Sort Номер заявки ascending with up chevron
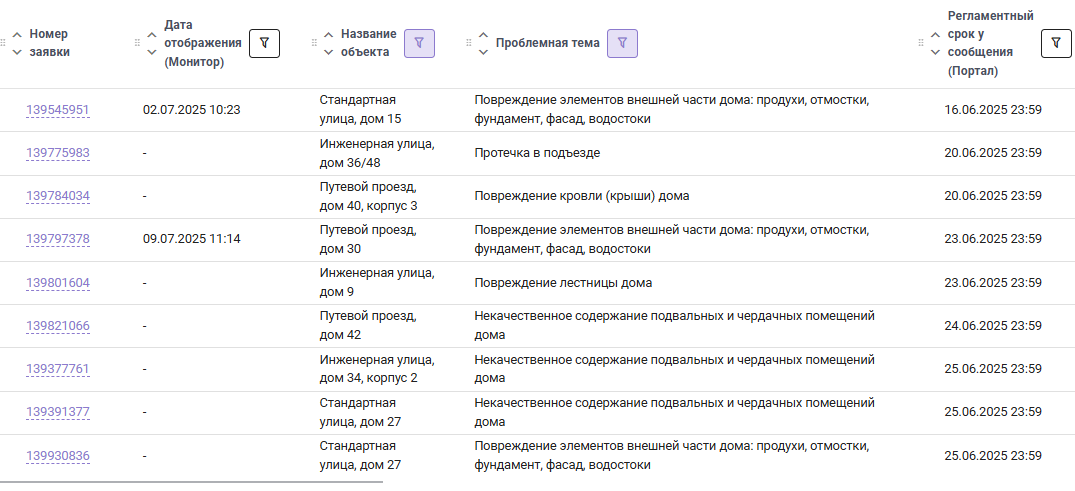The image size is (1075, 491). [x=18, y=35]
